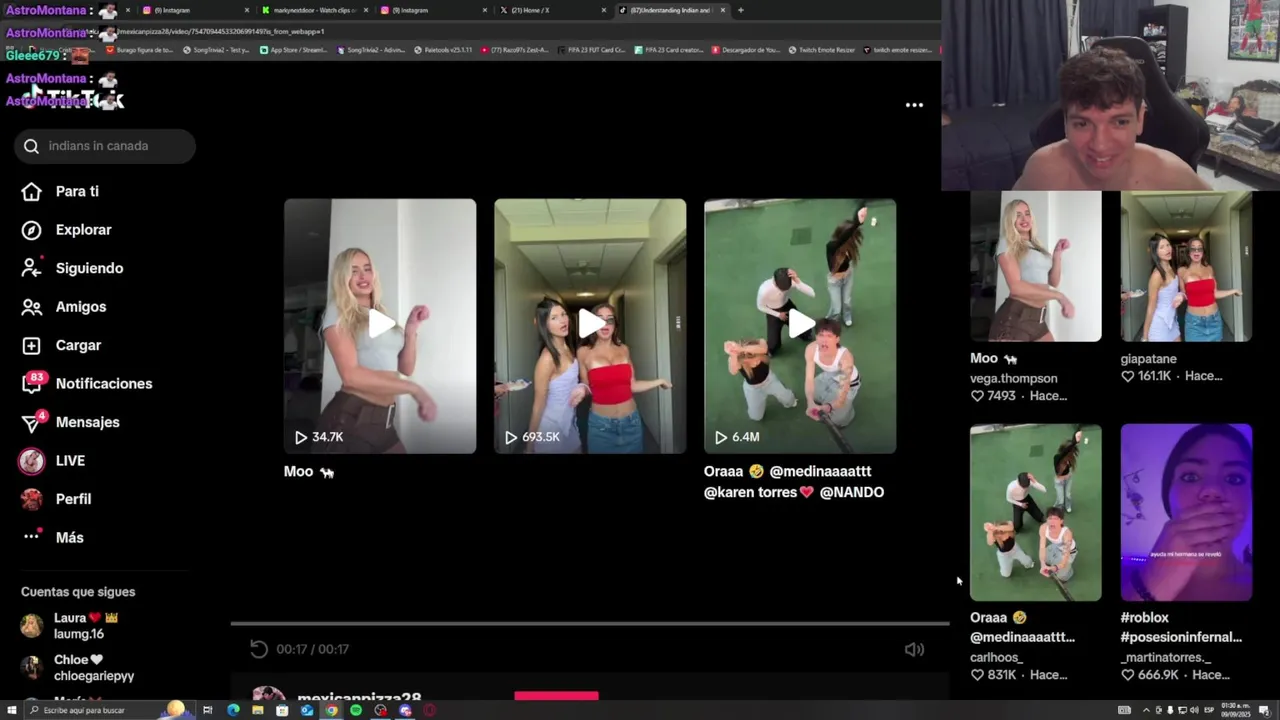Open 'Descargador de You...' bookmark

coord(745,50)
